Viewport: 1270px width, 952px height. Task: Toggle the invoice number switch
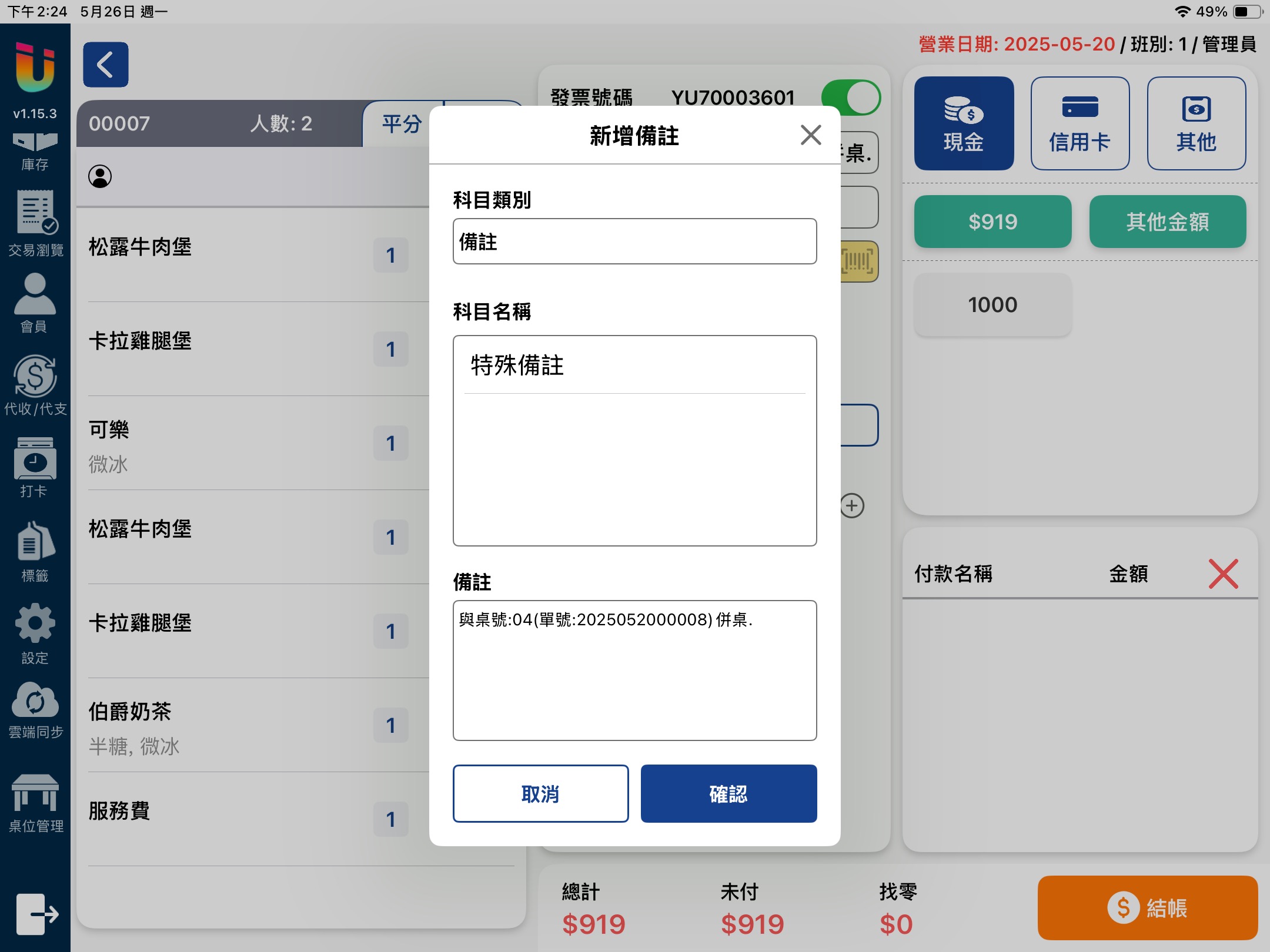point(850,98)
